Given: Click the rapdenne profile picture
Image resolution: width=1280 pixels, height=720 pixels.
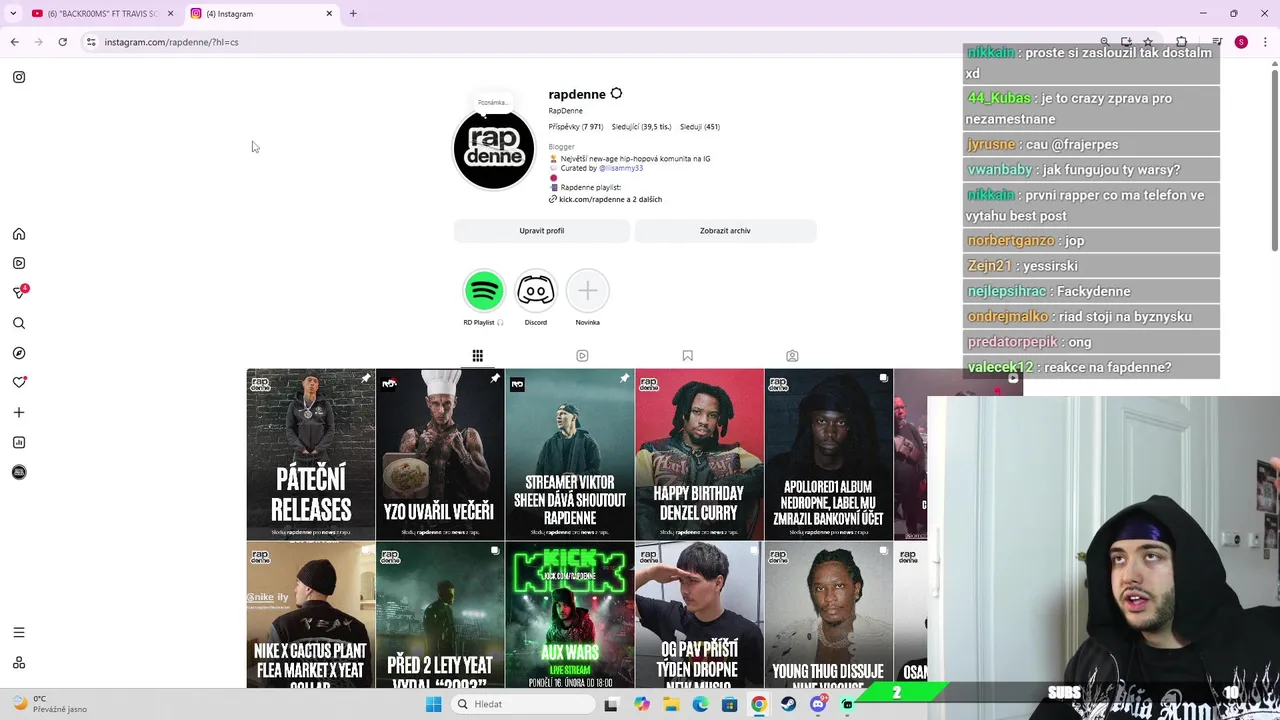Looking at the screenshot, I should (x=494, y=149).
